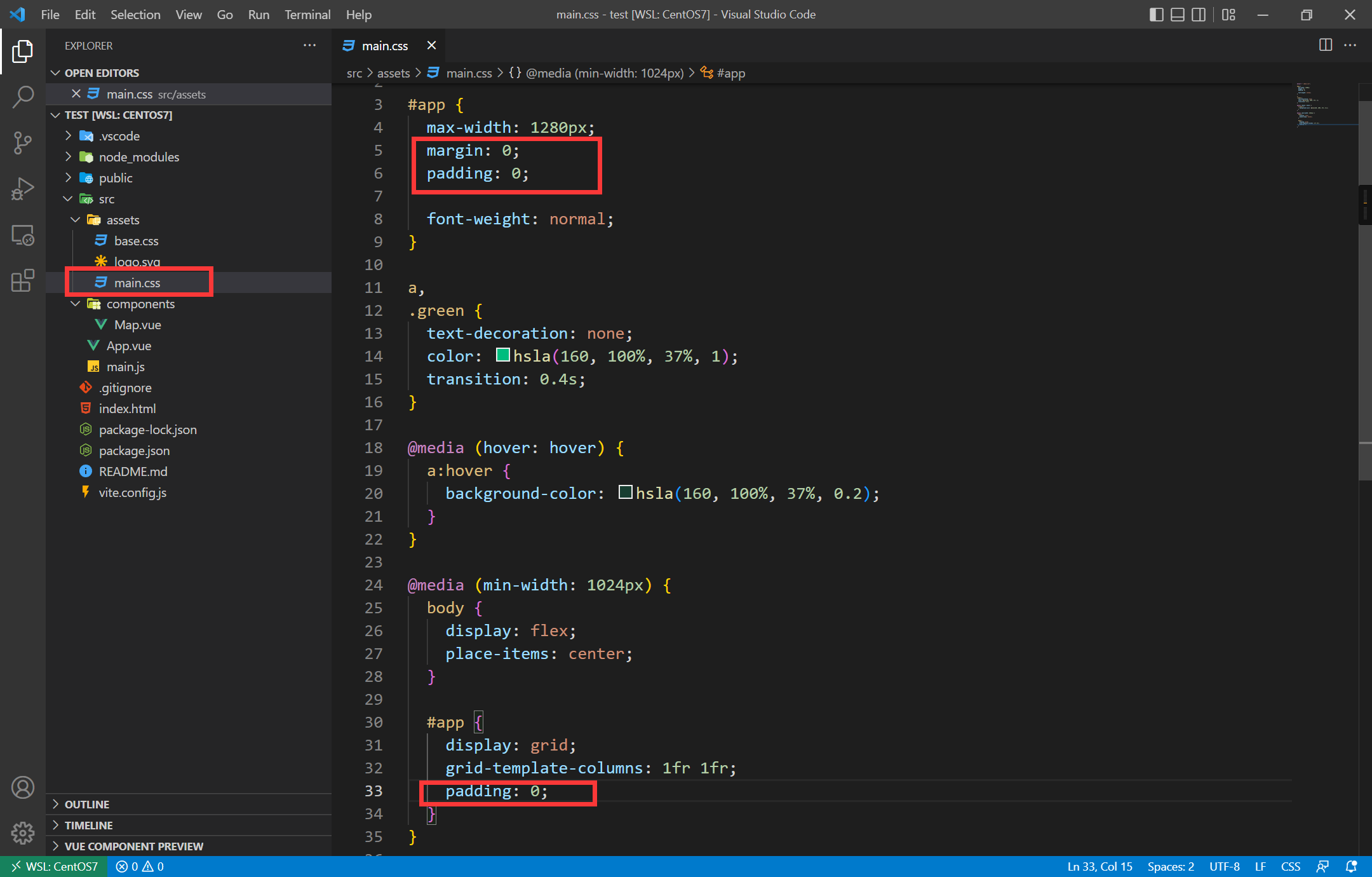1372x877 pixels.
Task: Click the WSL: CentOS7 remote indicator
Action: pos(55,866)
